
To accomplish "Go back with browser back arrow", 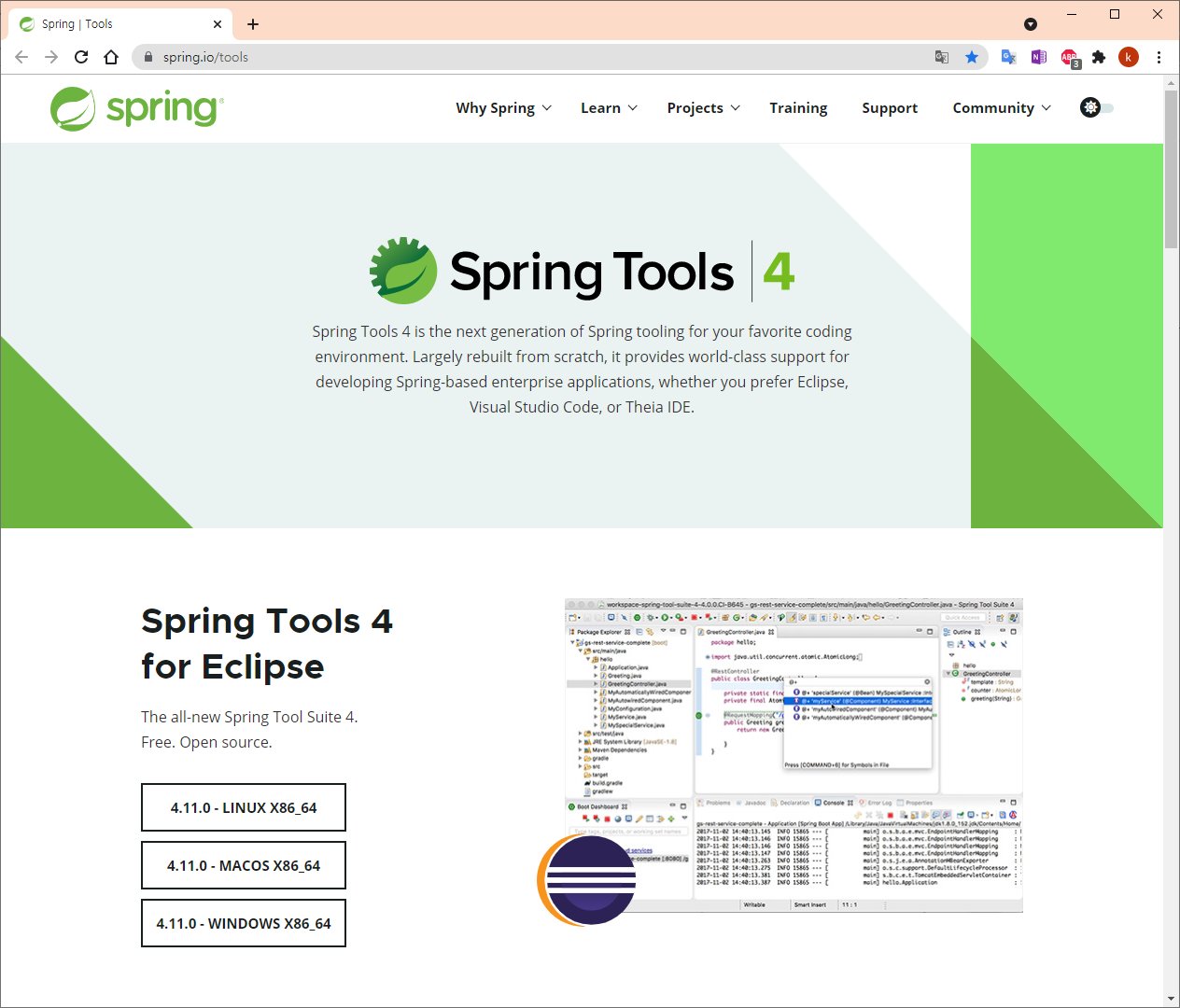I will 21,57.
